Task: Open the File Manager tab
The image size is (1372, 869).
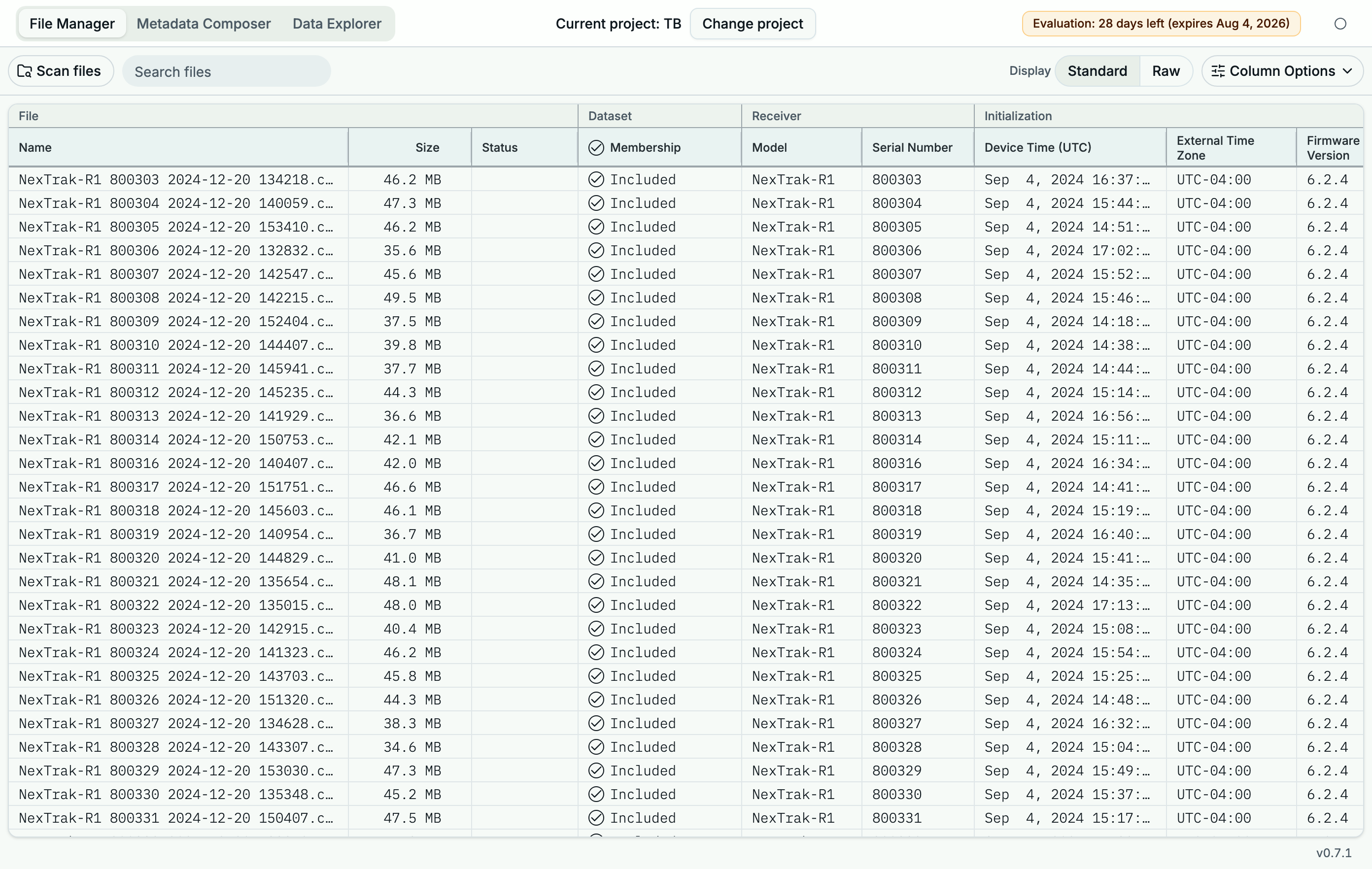Action: coord(72,24)
